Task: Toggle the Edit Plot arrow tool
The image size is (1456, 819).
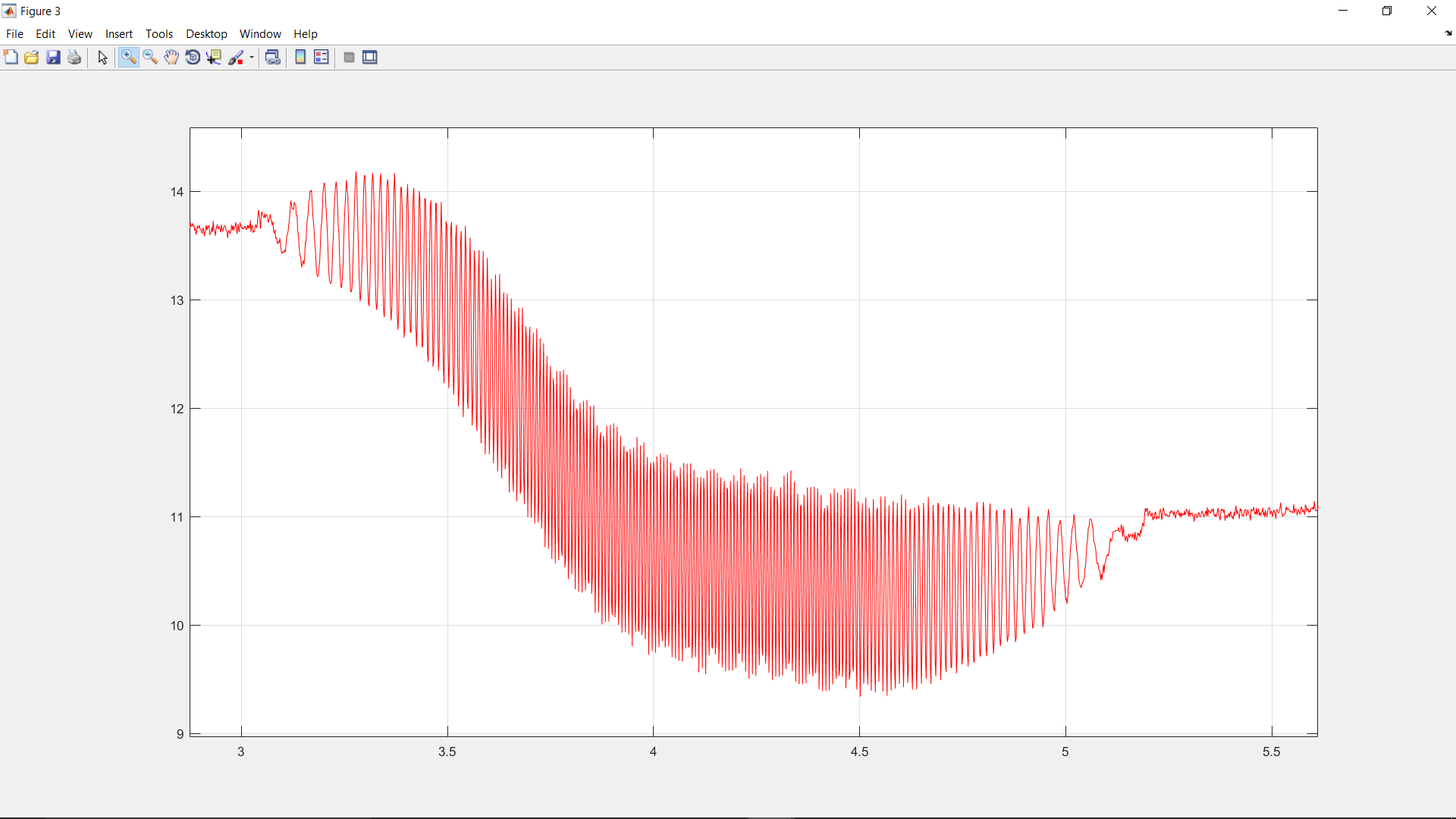Action: (102, 58)
